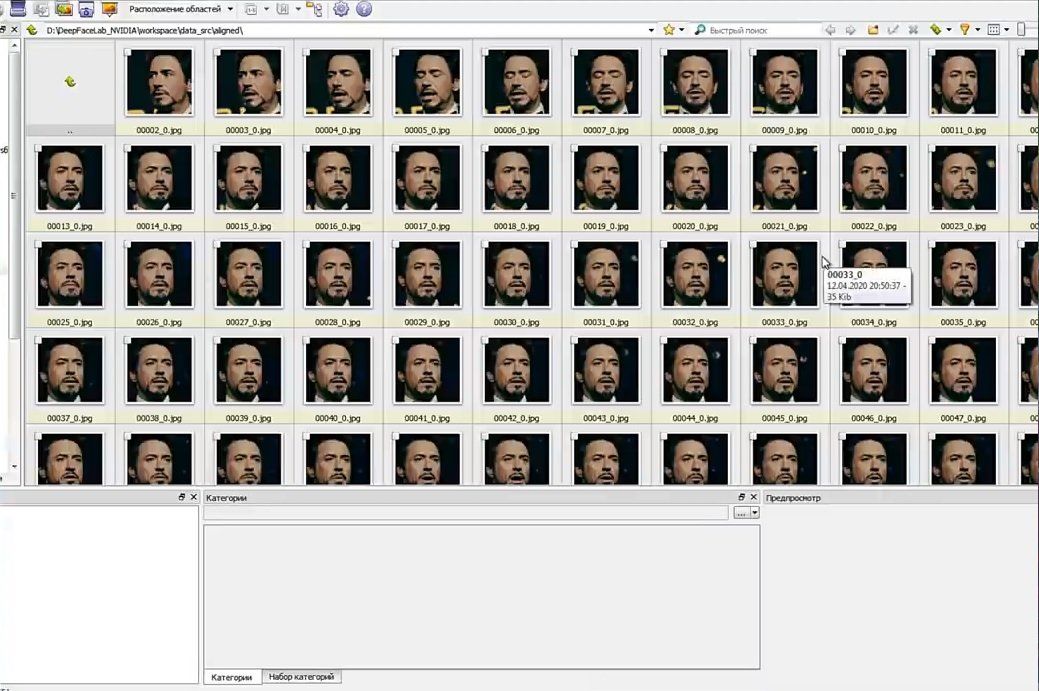Open the thumbnail view mode dropdown arrow

pyautogui.click(x=1007, y=30)
